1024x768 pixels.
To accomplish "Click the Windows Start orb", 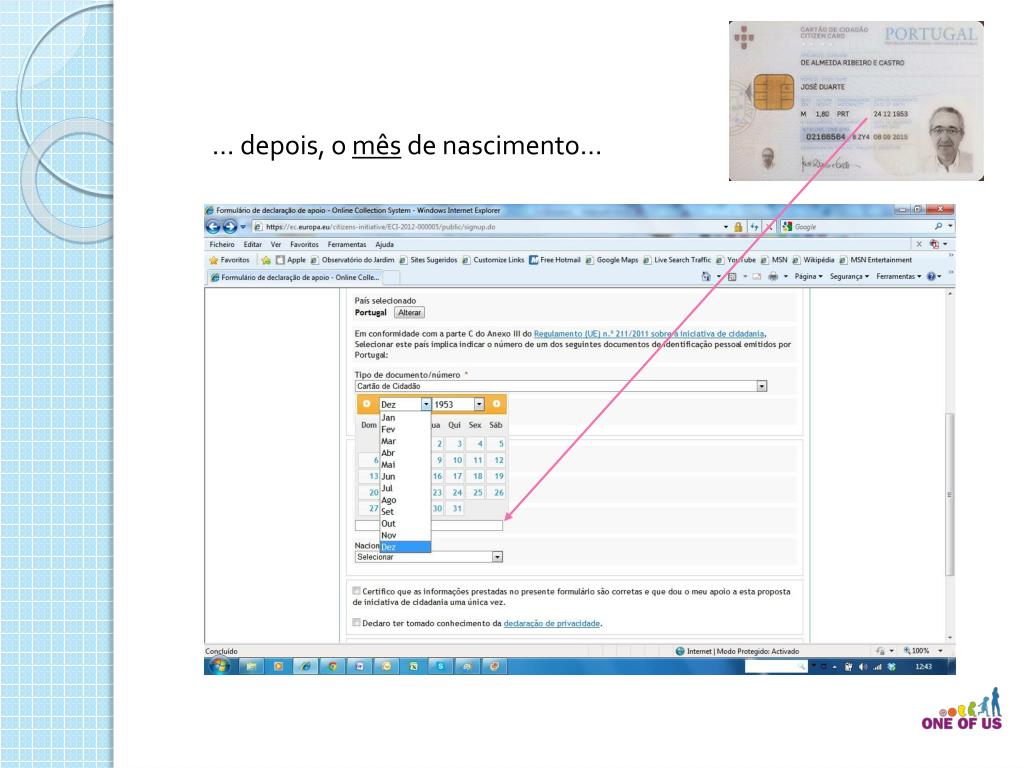I will point(219,666).
